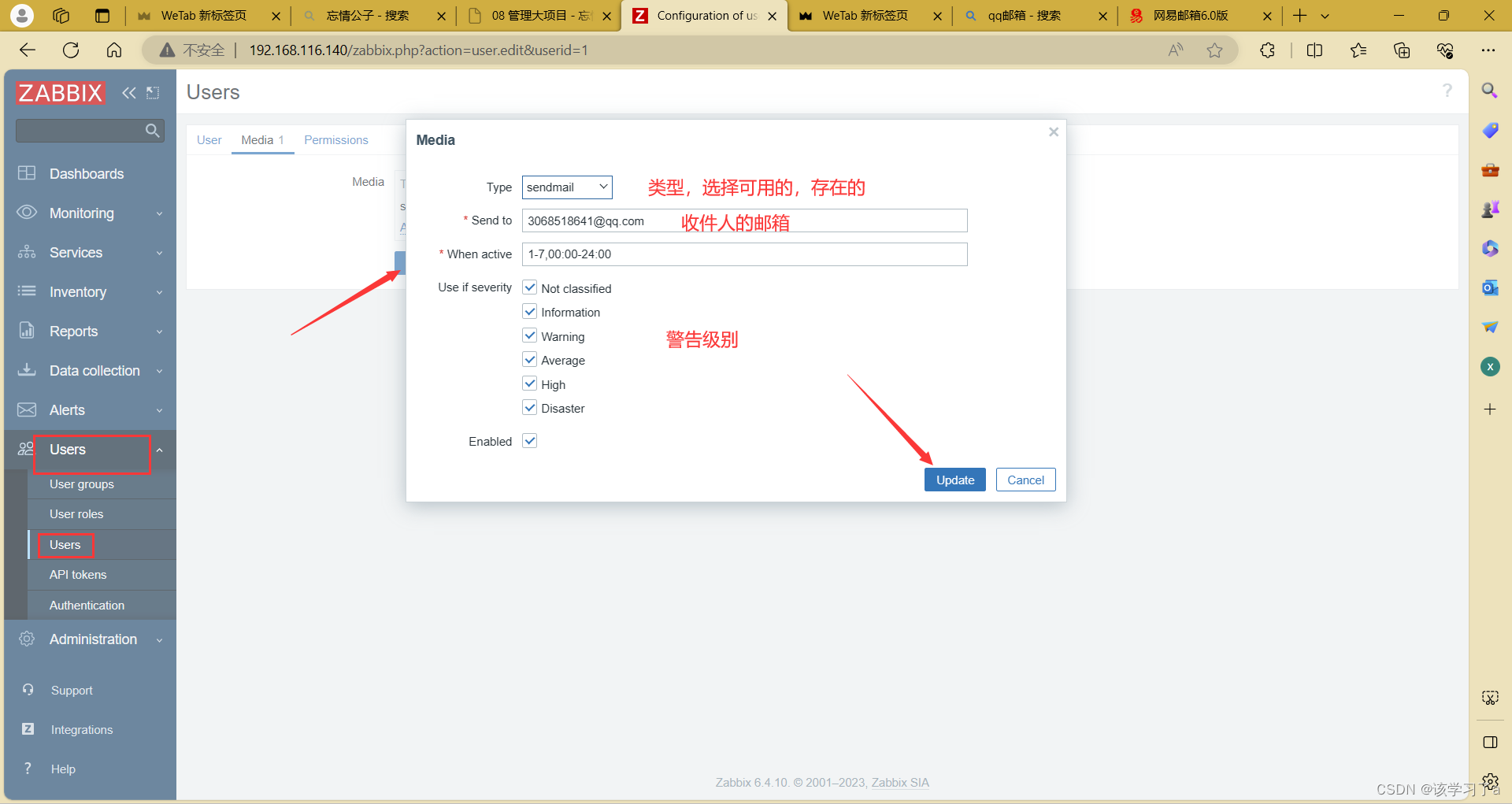Click the Integrations Z icon
Viewport: 1512px width, 804px height.
(x=28, y=729)
